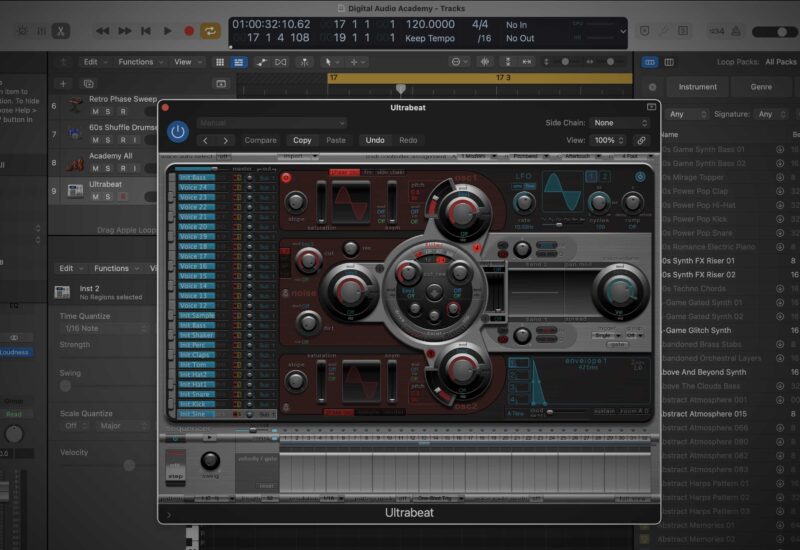Select the Genre tab in loop browser
Screen dimensions: 800x550
761,87
